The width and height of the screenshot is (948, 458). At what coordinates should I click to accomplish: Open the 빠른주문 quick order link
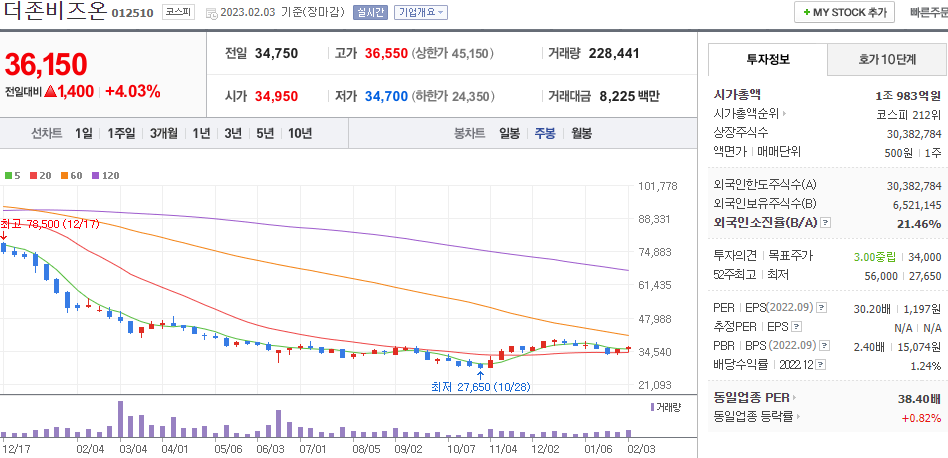pos(929,12)
